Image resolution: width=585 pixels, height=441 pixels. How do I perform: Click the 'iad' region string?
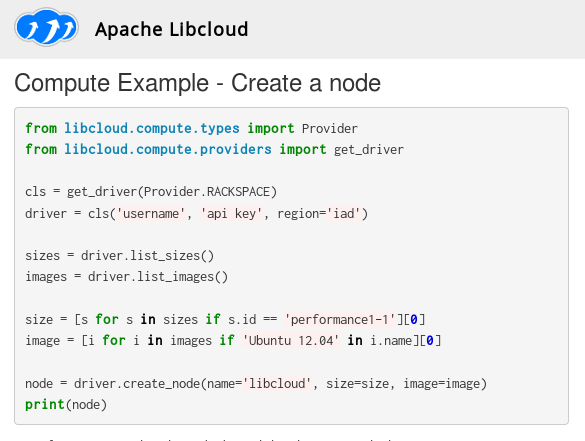tap(344, 214)
